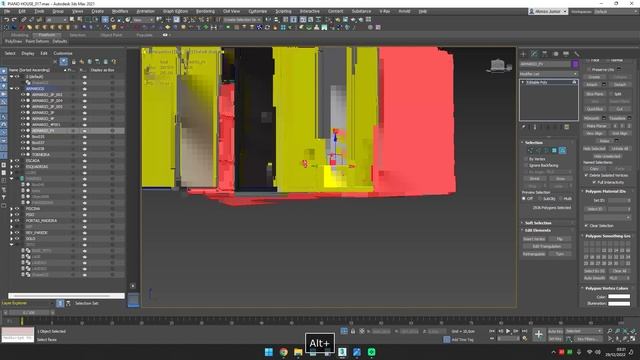
Task: Click the pin stack icon below the modifier stack
Action: tap(524, 127)
